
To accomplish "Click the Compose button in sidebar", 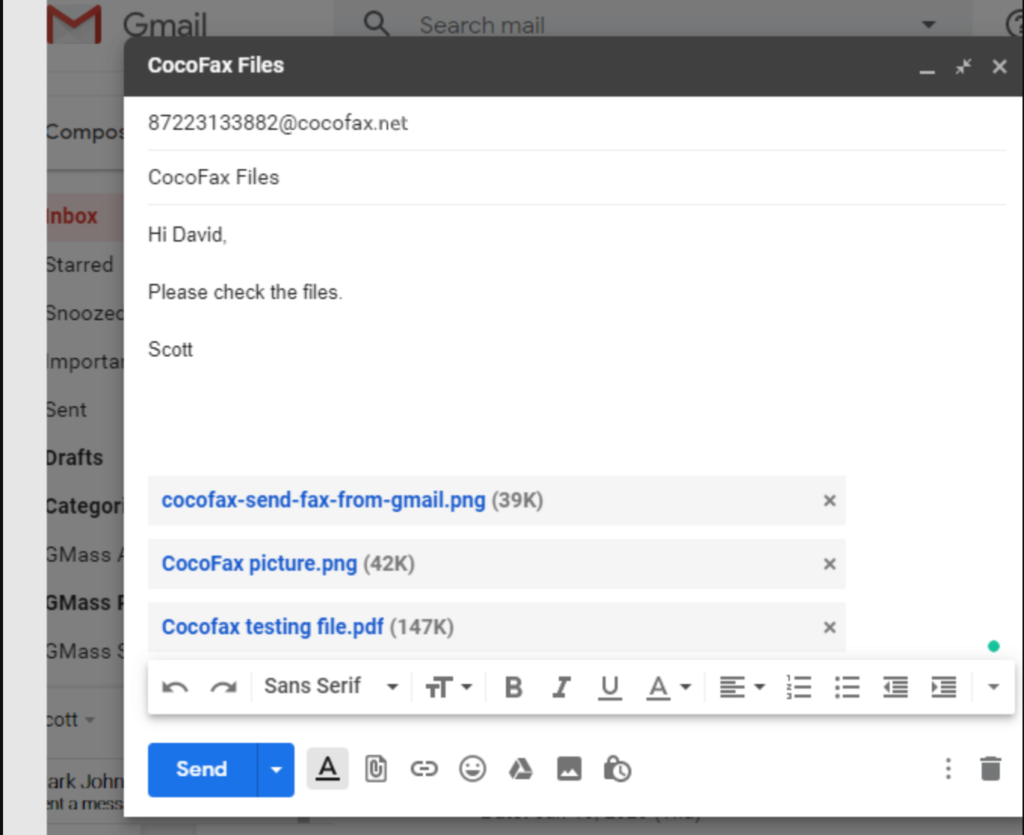I will click(x=85, y=132).
